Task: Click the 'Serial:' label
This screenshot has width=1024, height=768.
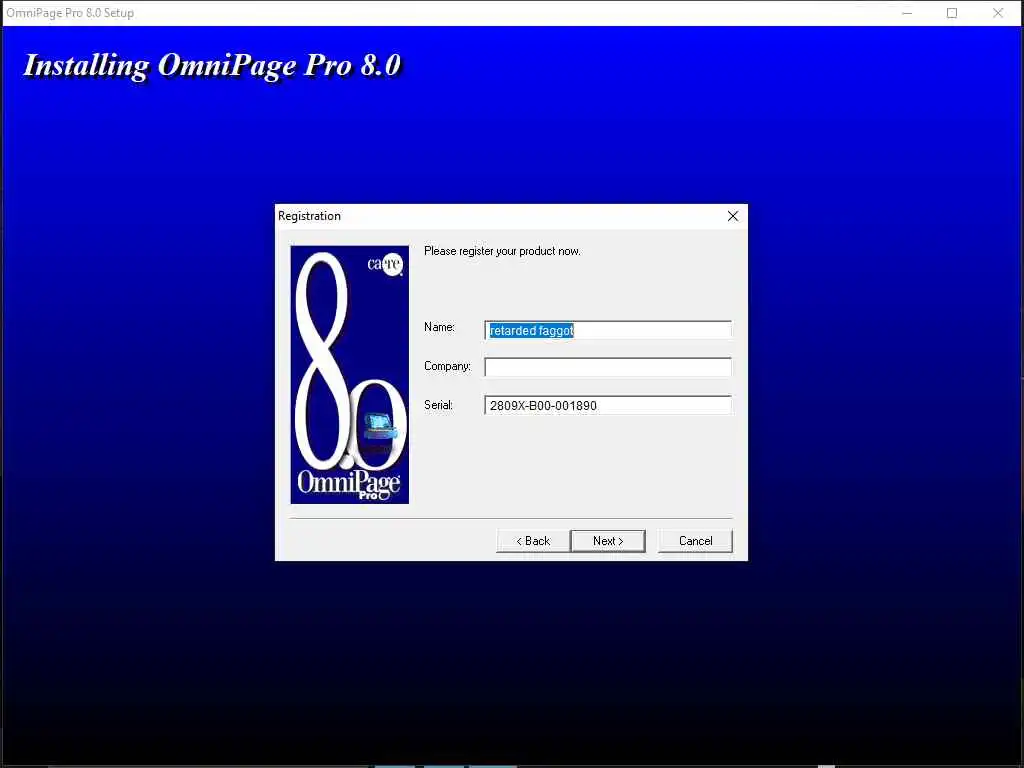Action: (438, 405)
